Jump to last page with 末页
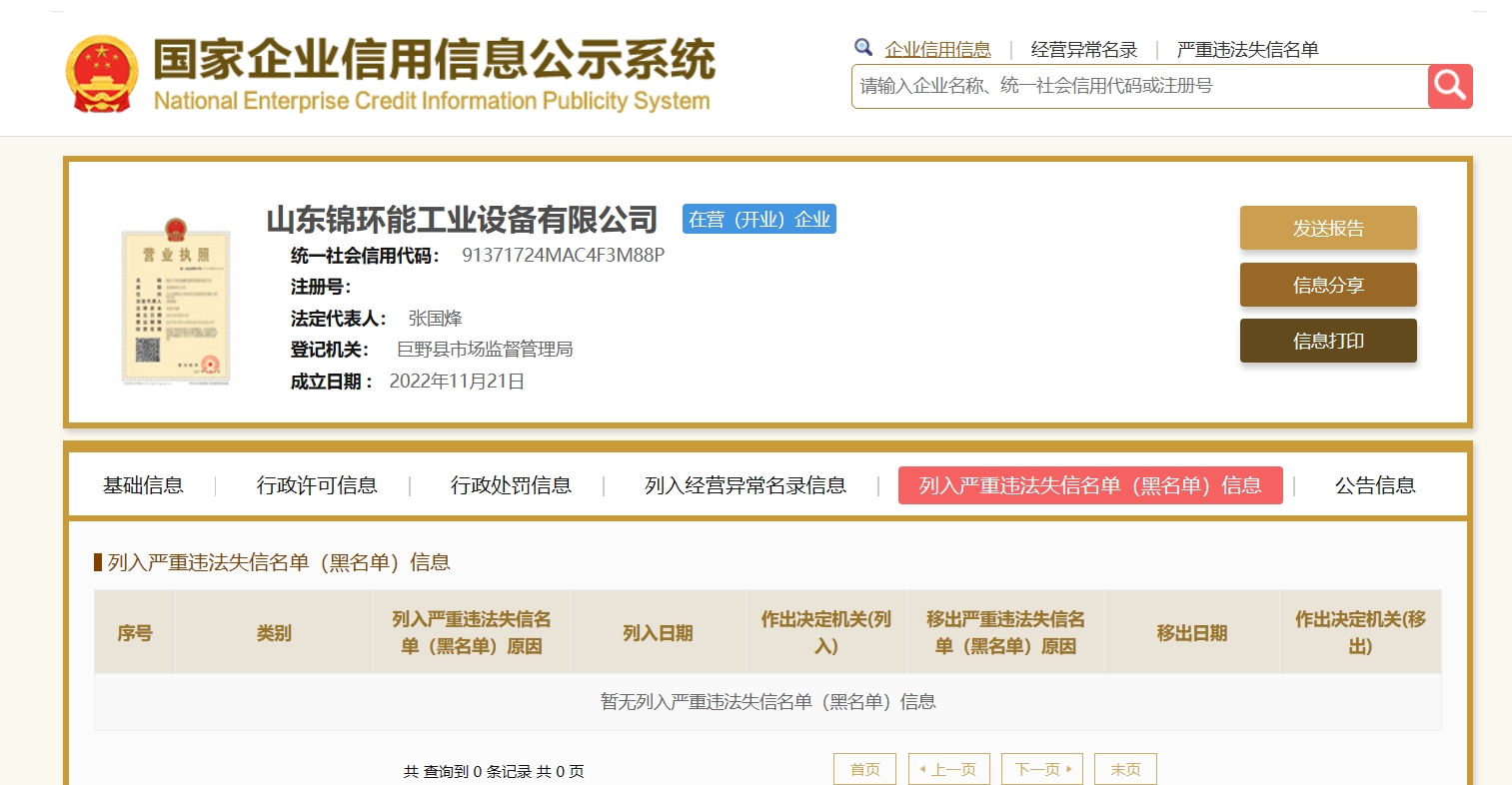Viewport: 1512px width, 785px height. [1125, 769]
